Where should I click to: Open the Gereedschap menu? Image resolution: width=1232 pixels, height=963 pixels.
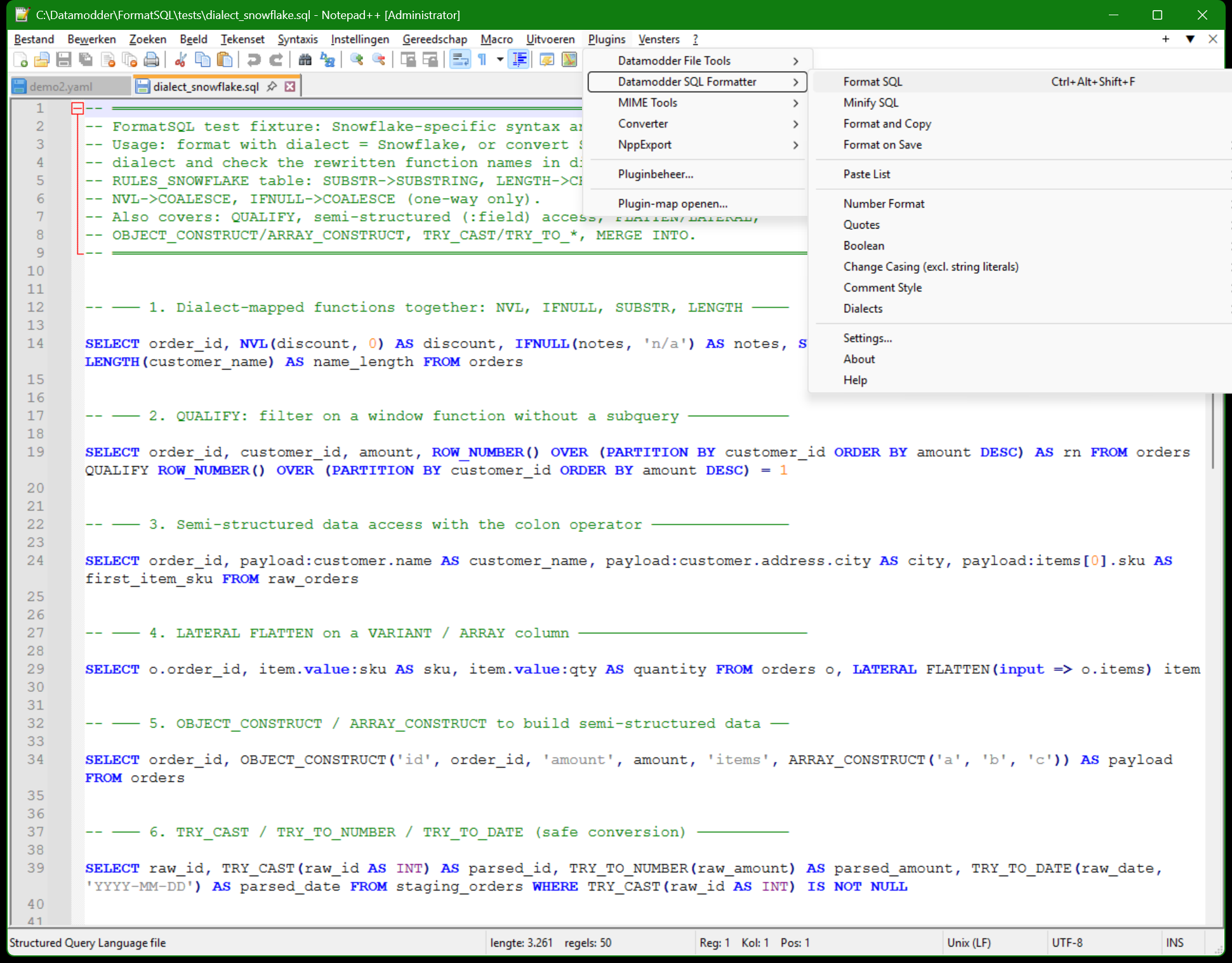coord(435,39)
